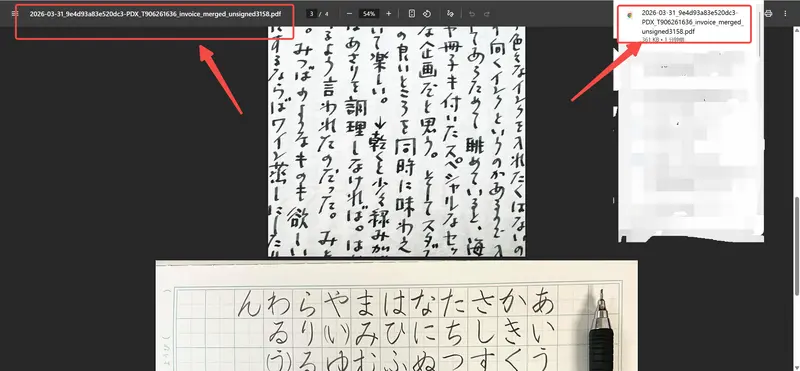Screen dimensions: 800x371
Task: Click the redo arrow in PDF toolbar
Action: click(487, 14)
